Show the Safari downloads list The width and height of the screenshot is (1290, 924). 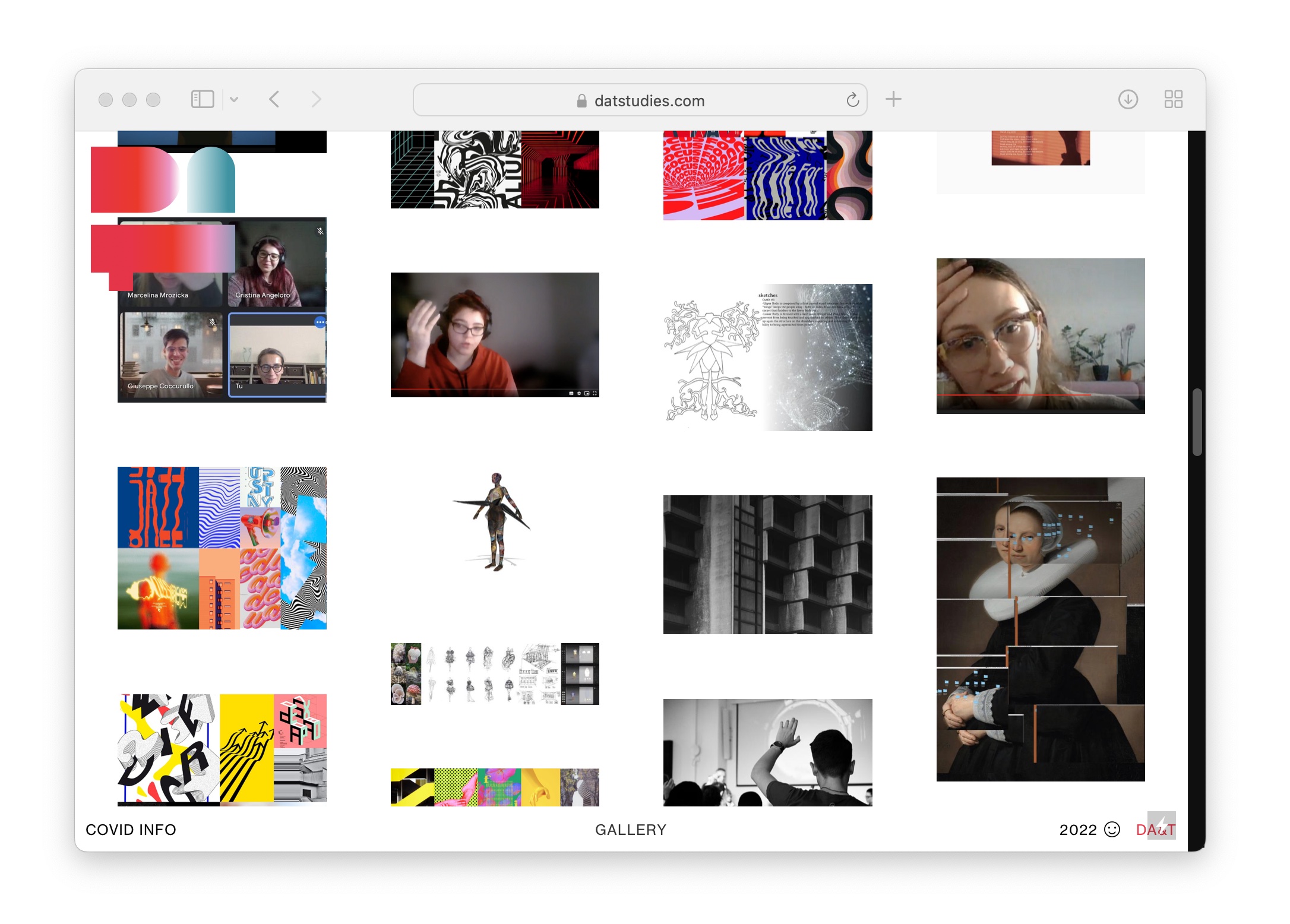click(1128, 99)
